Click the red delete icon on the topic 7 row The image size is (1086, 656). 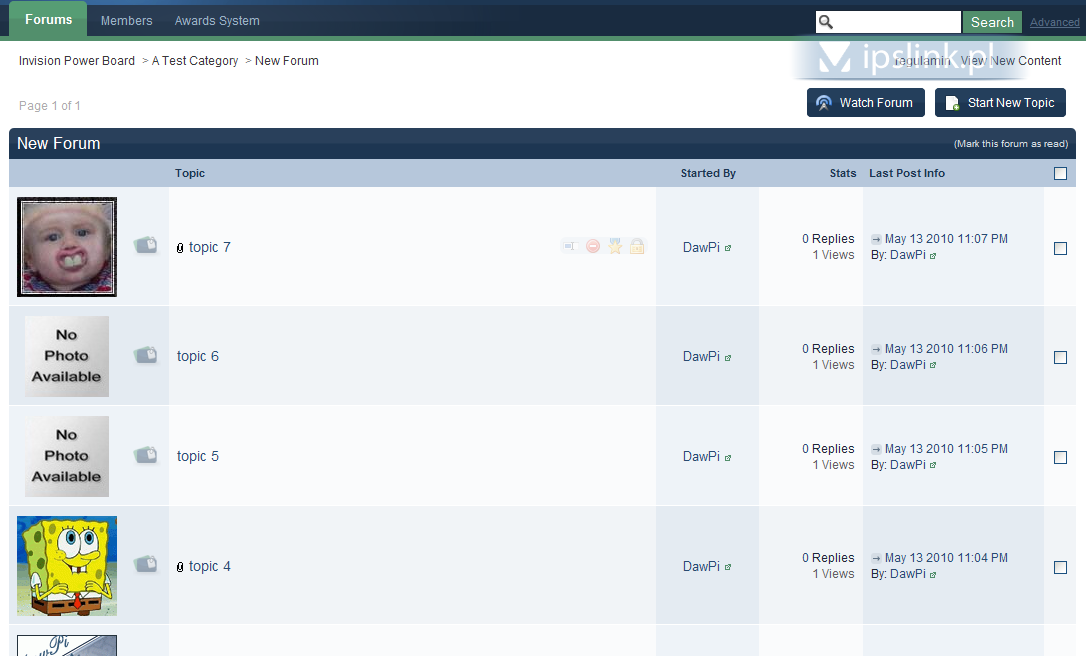[x=593, y=247]
